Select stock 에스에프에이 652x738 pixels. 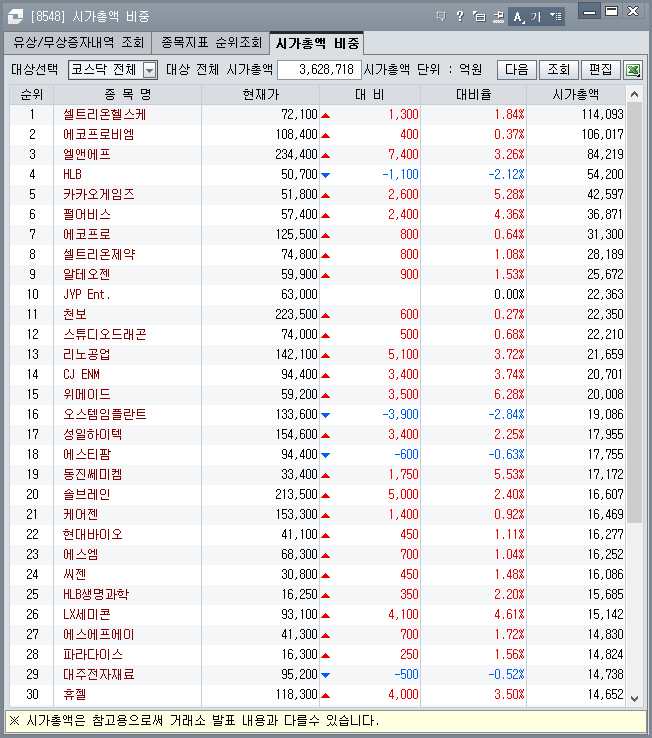pos(99,634)
